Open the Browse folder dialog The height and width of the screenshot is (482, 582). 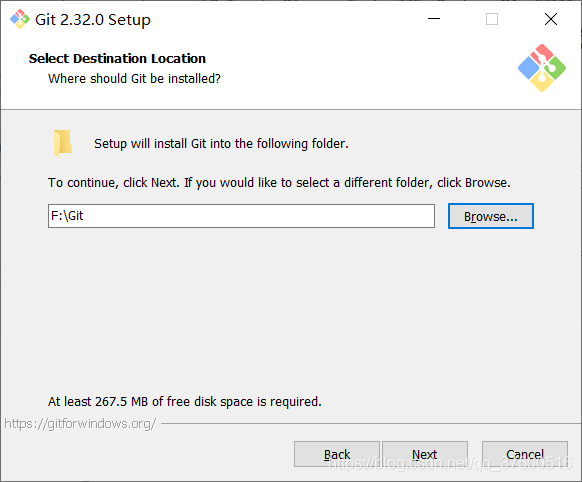[x=491, y=216]
